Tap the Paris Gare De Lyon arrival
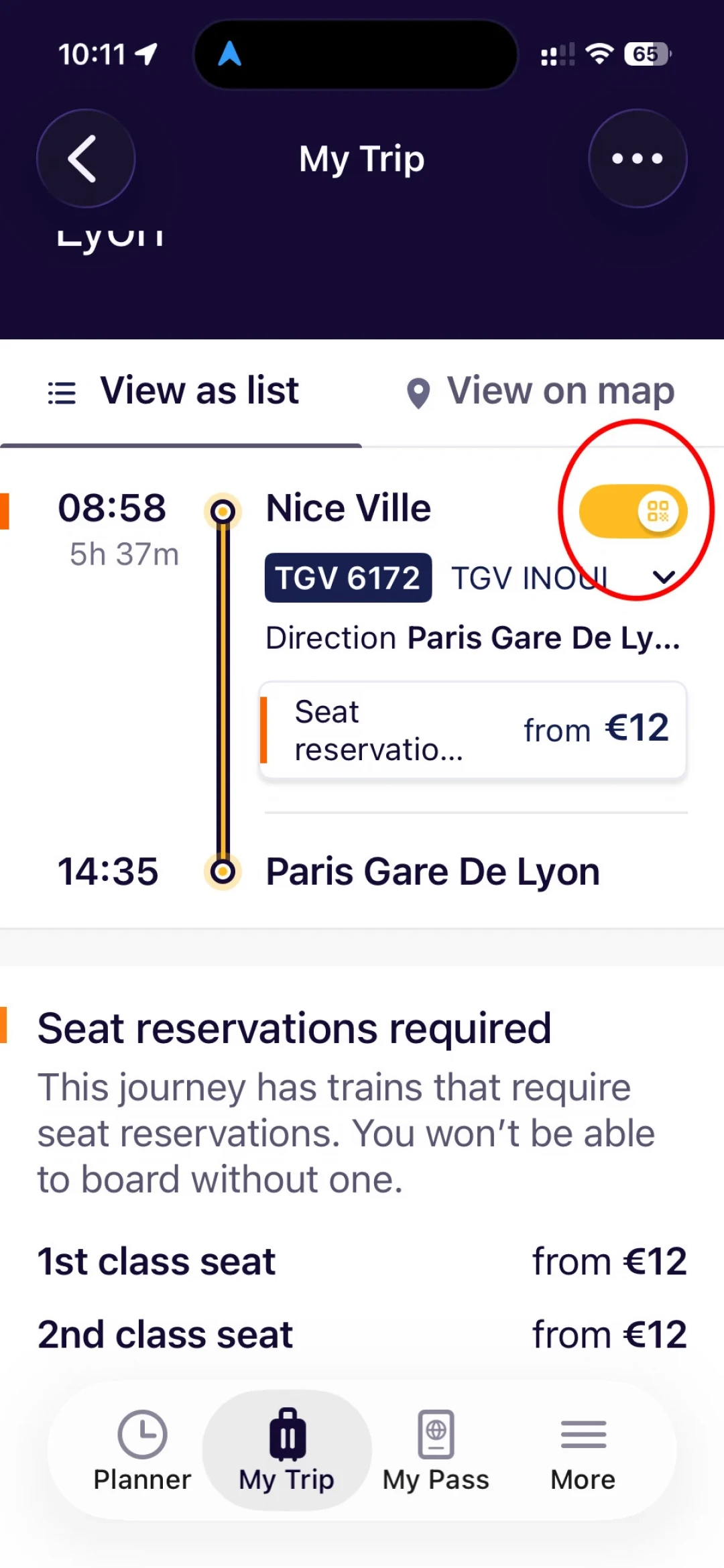The width and height of the screenshot is (724, 1568). (433, 871)
